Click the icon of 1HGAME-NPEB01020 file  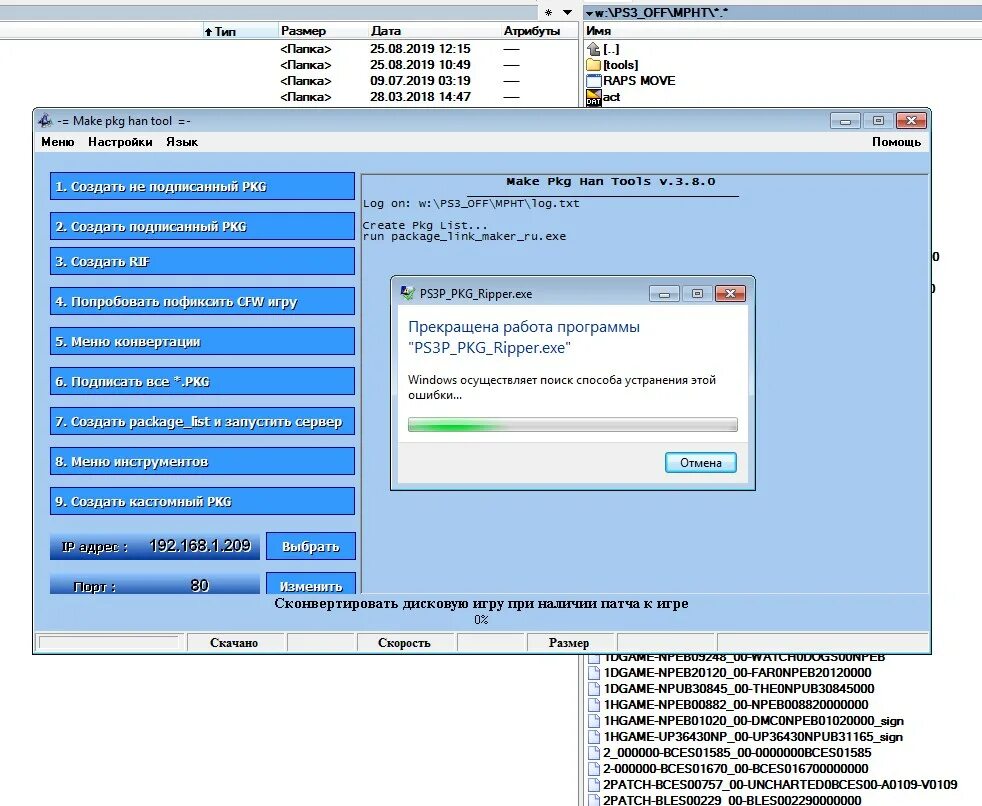(594, 721)
